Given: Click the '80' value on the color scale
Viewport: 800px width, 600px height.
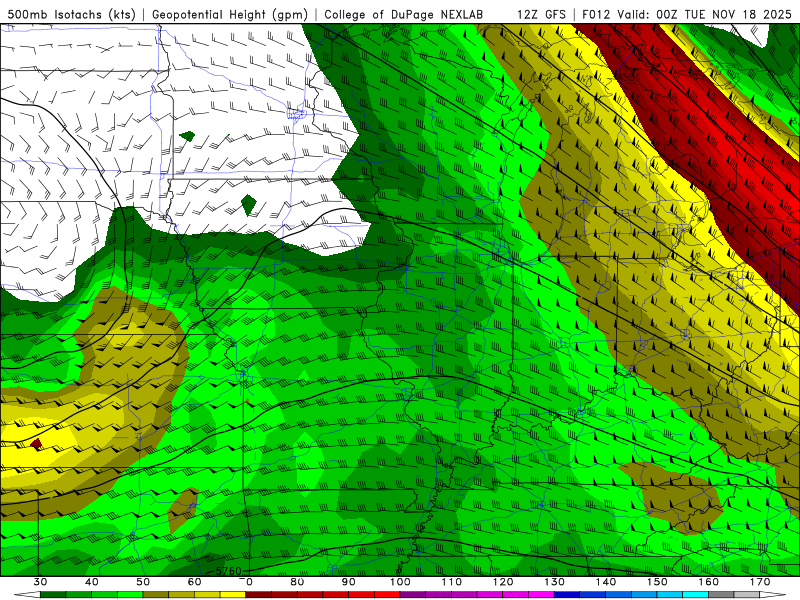Looking at the screenshot, I should click(x=297, y=582).
